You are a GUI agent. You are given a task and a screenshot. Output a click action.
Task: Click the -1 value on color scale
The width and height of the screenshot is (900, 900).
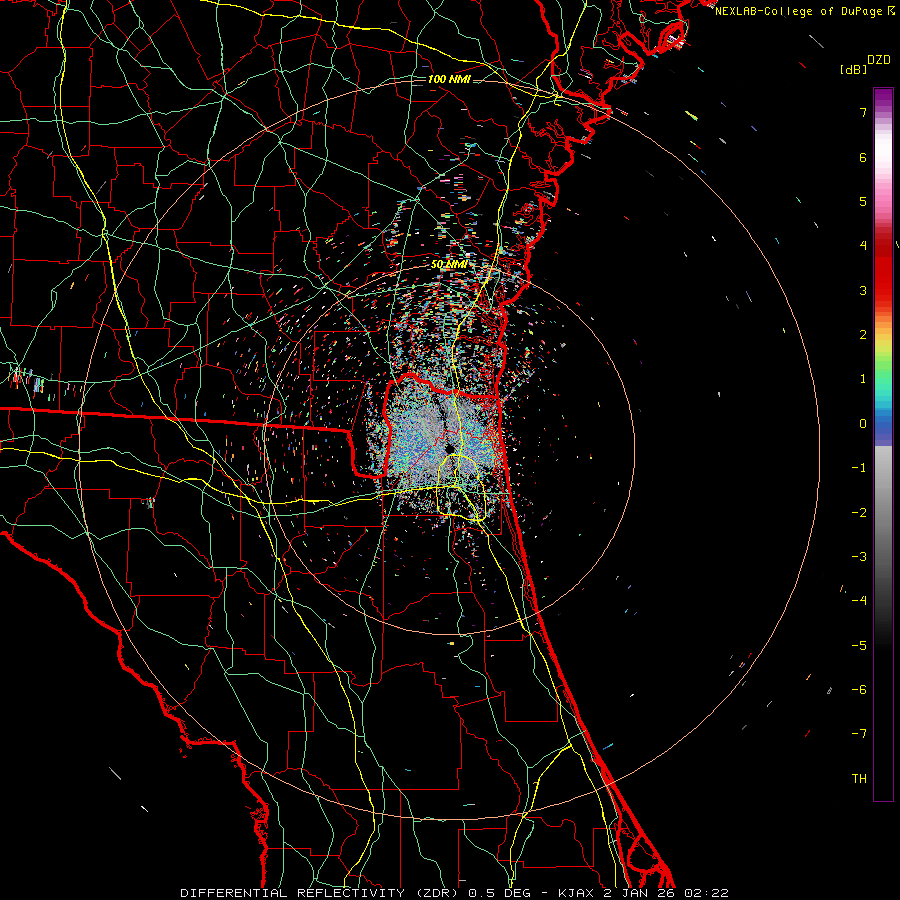pos(859,468)
